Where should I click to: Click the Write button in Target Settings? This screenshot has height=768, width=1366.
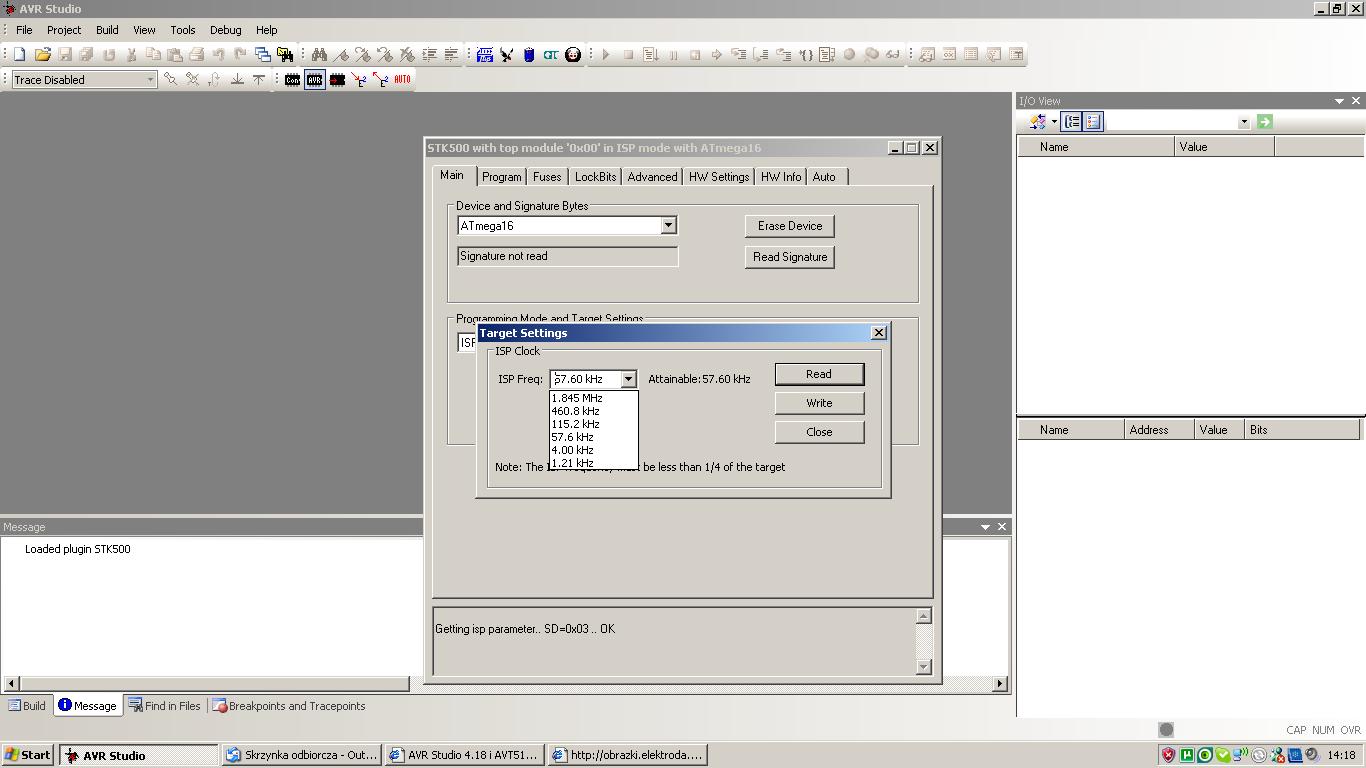[x=819, y=403]
